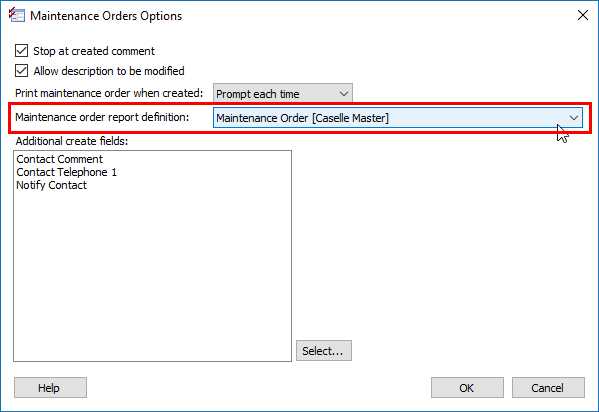The height and width of the screenshot is (412, 599).
Task: Expand the report definition dropdown chevron
Action: pos(573,118)
